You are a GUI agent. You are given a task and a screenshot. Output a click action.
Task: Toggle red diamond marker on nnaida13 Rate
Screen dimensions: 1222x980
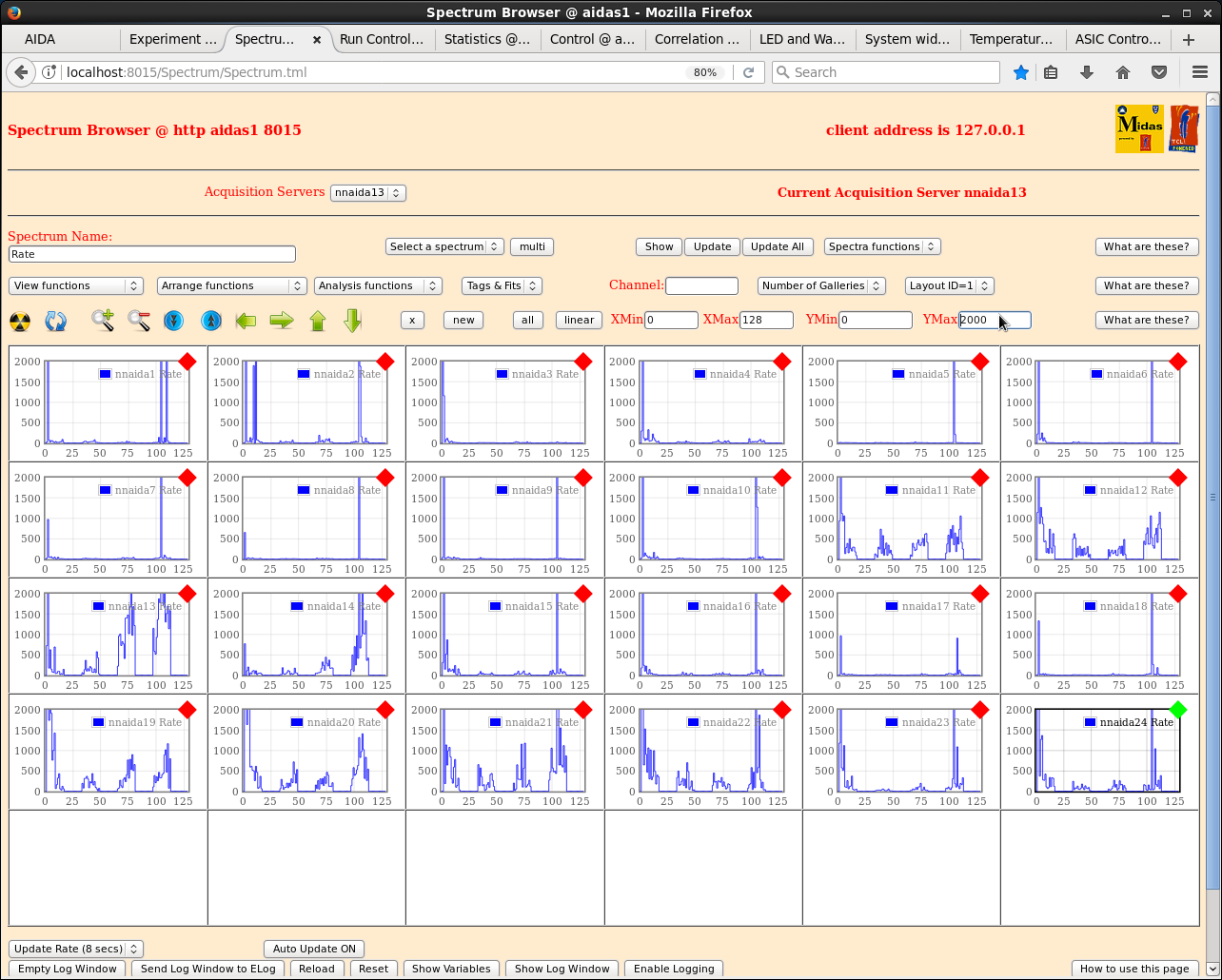pyautogui.click(x=187, y=594)
